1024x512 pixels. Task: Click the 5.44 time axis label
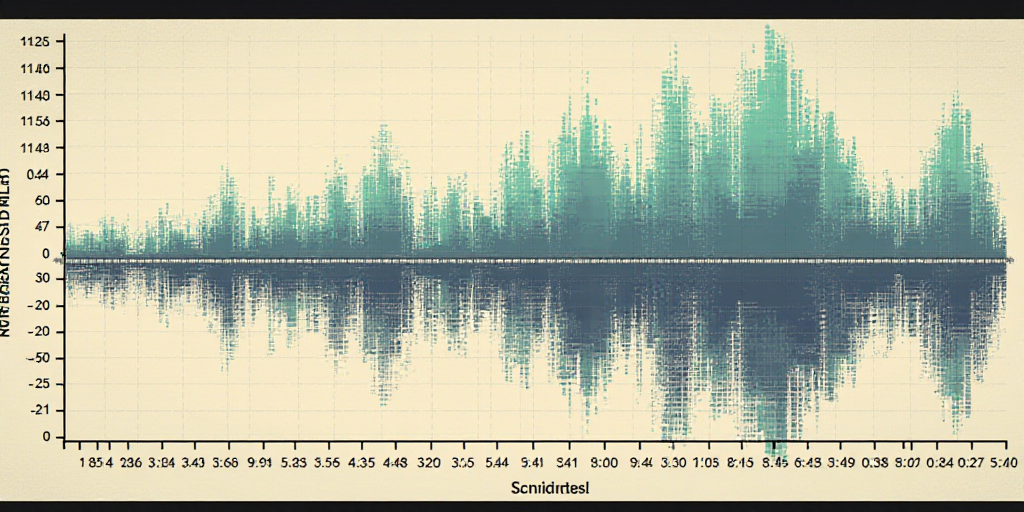497,464
